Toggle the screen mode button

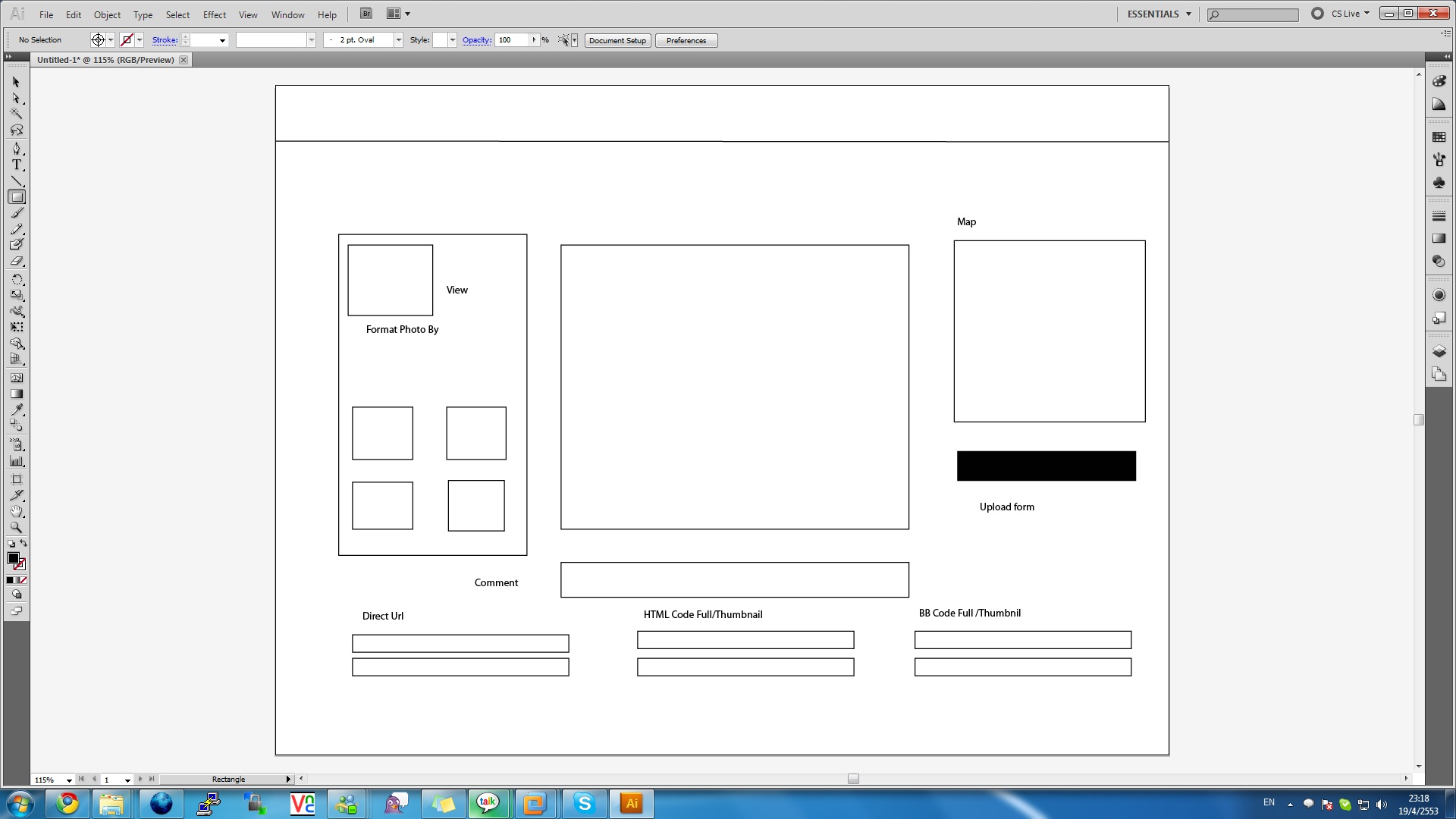pos(17,611)
